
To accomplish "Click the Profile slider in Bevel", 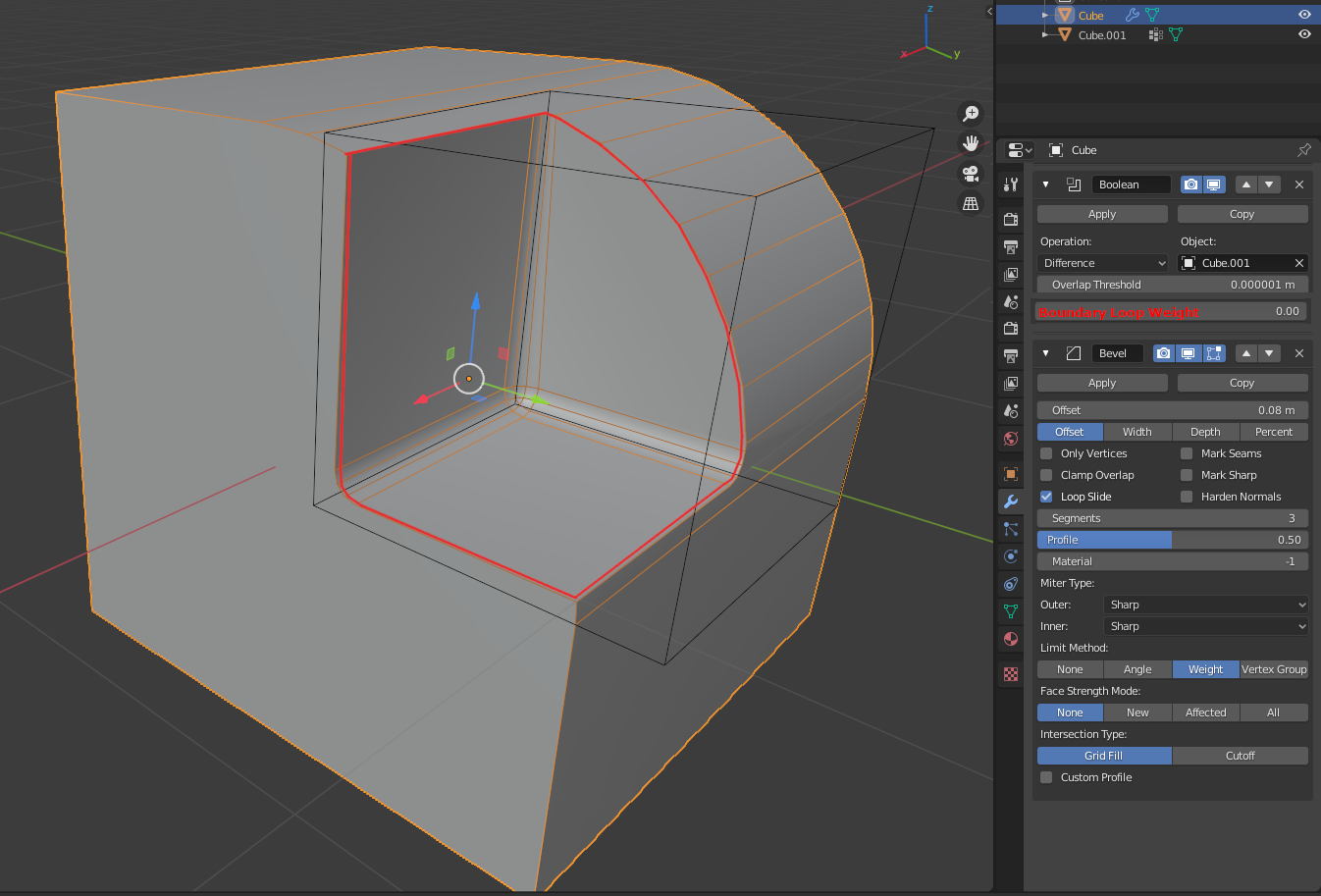I will click(x=1173, y=540).
